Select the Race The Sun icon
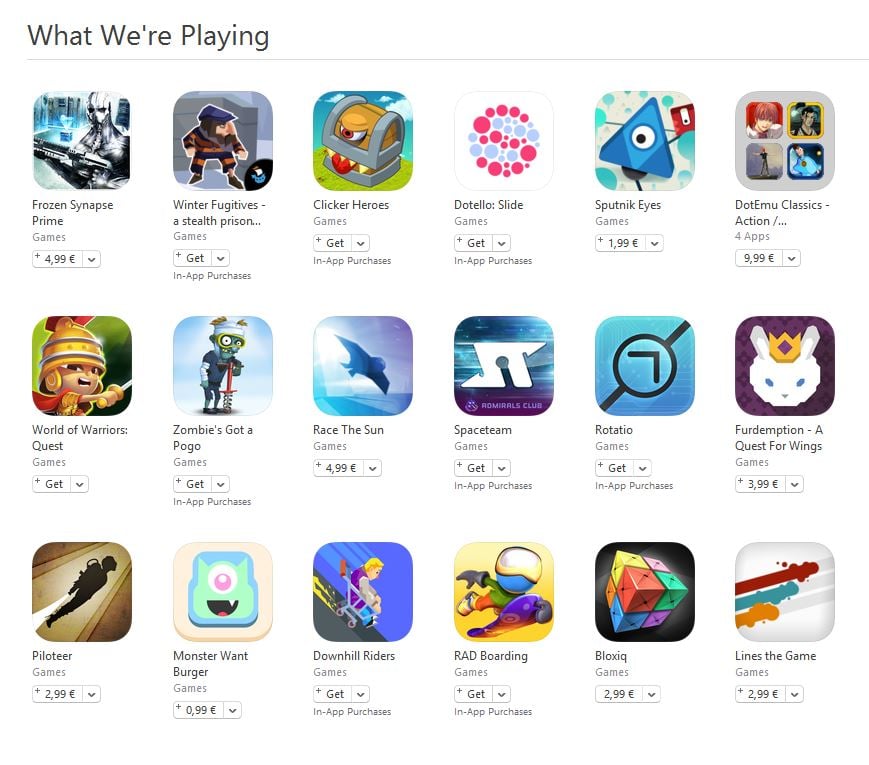Viewport: 869px width, 765px height. click(363, 366)
